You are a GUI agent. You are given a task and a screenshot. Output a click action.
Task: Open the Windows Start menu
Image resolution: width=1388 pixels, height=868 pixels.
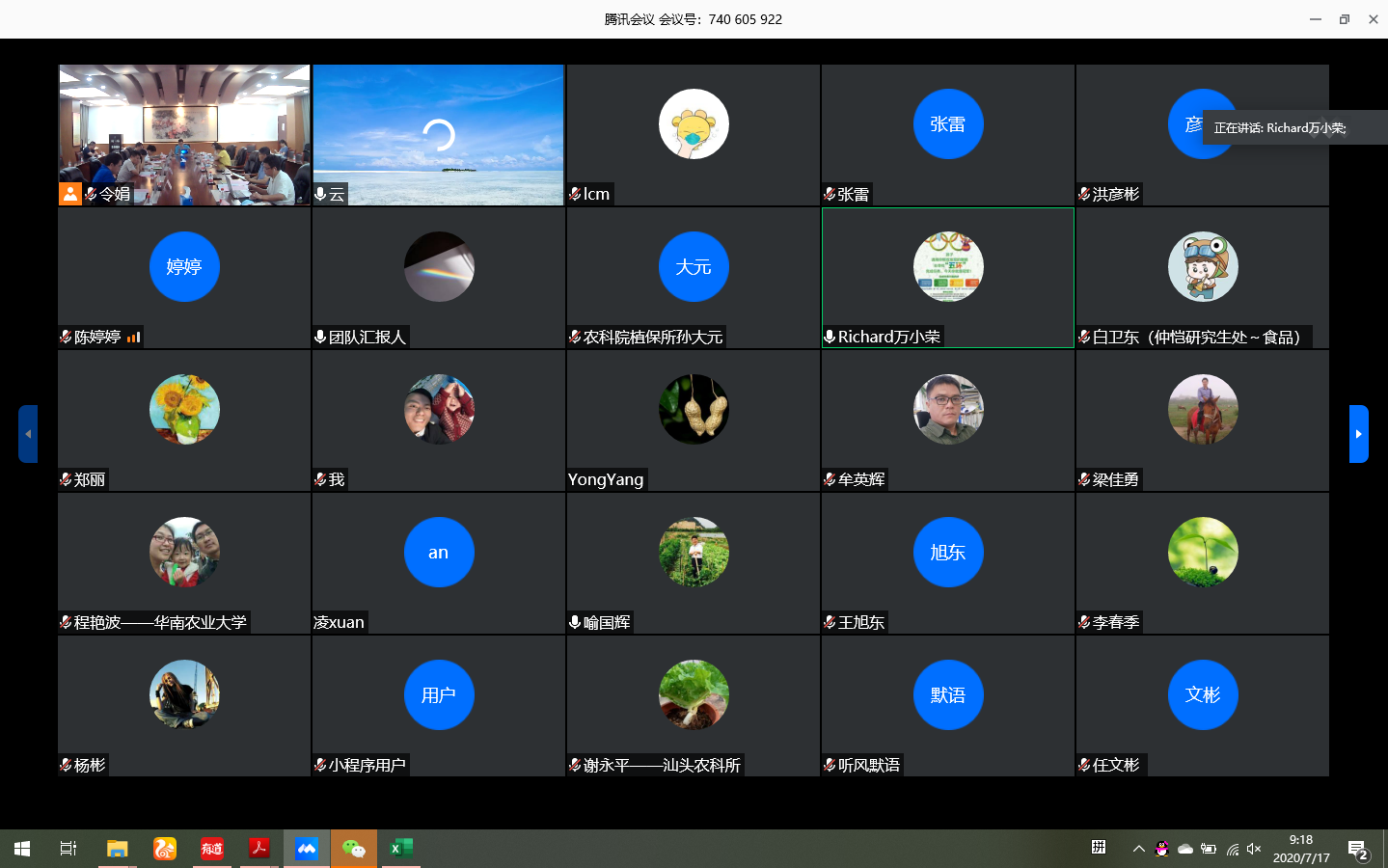pyautogui.click(x=22, y=849)
